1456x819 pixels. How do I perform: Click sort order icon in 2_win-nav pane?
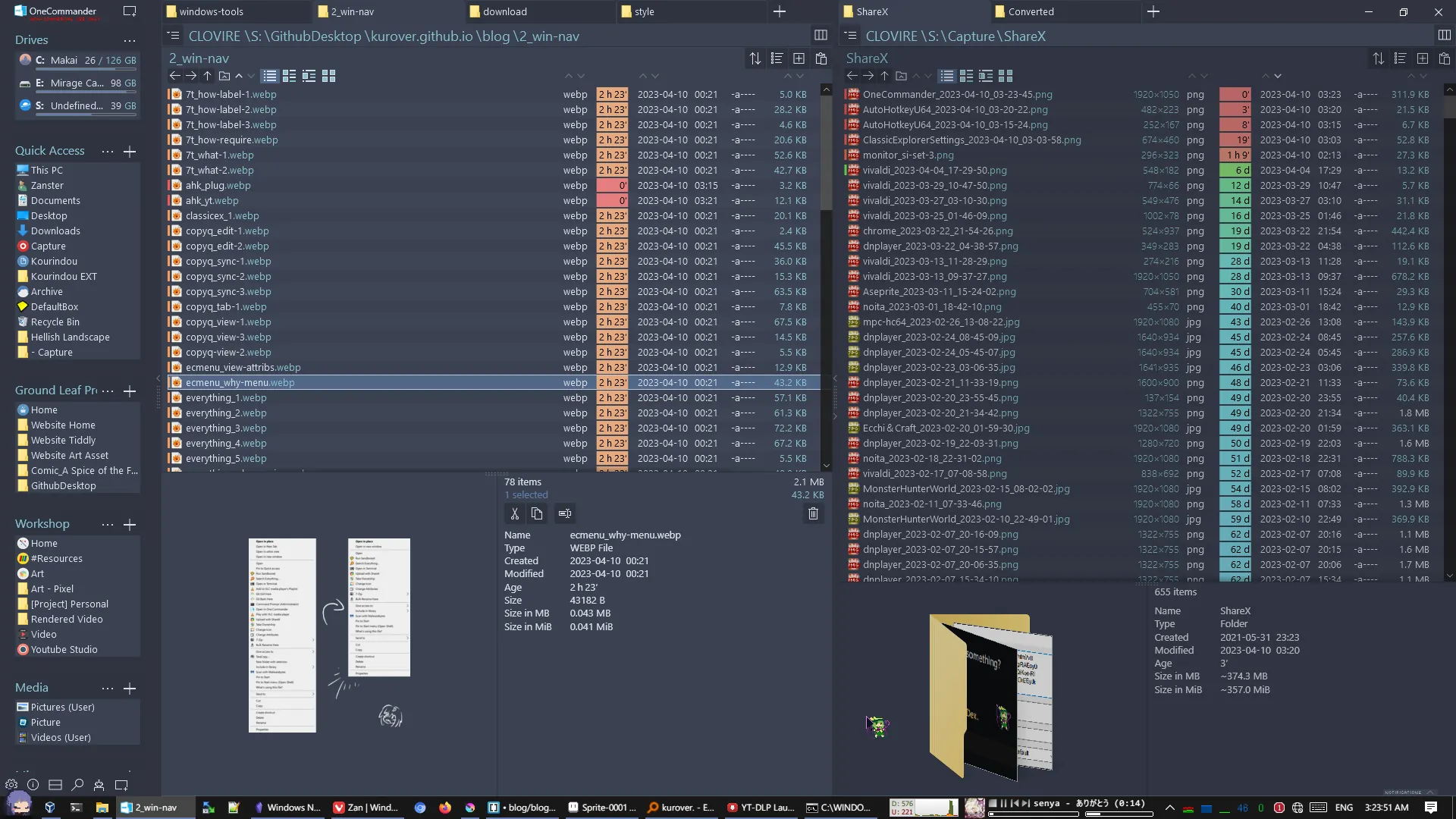click(x=755, y=58)
